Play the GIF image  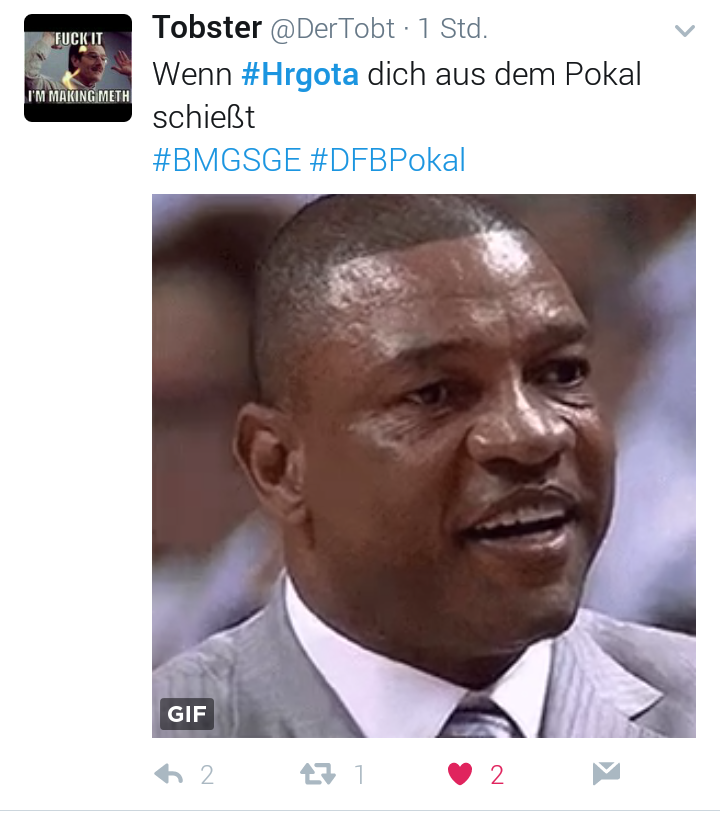pyautogui.click(x=423, y=466)
